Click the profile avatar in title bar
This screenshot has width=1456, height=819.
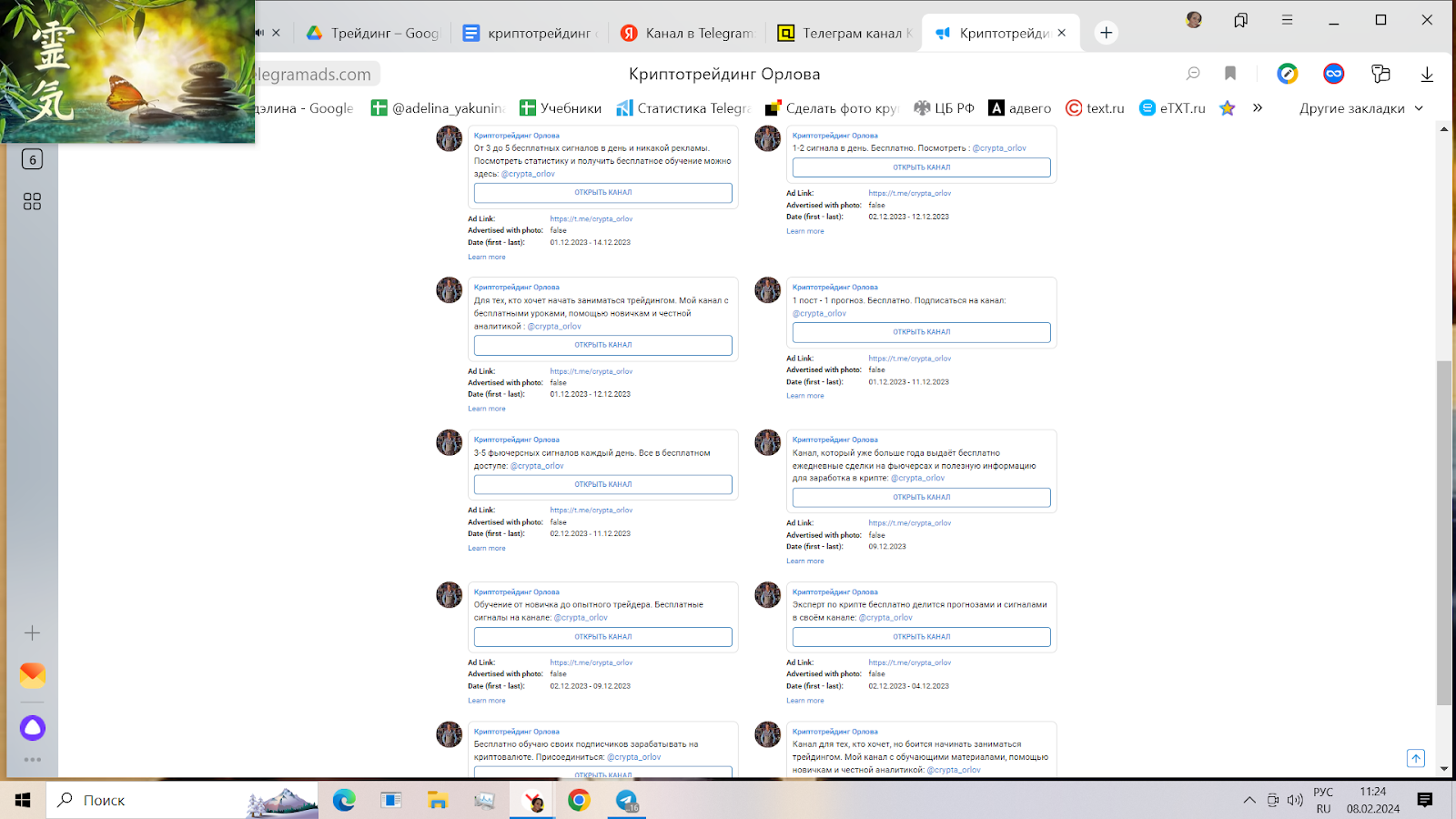(x=1194, y=19)
